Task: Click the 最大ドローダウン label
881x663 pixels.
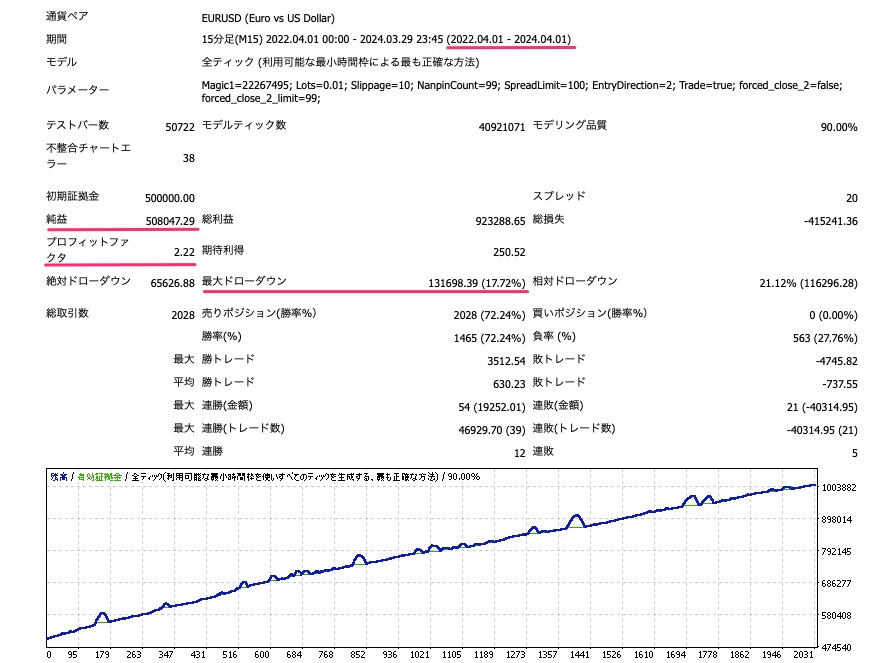Action: [244, 281]
